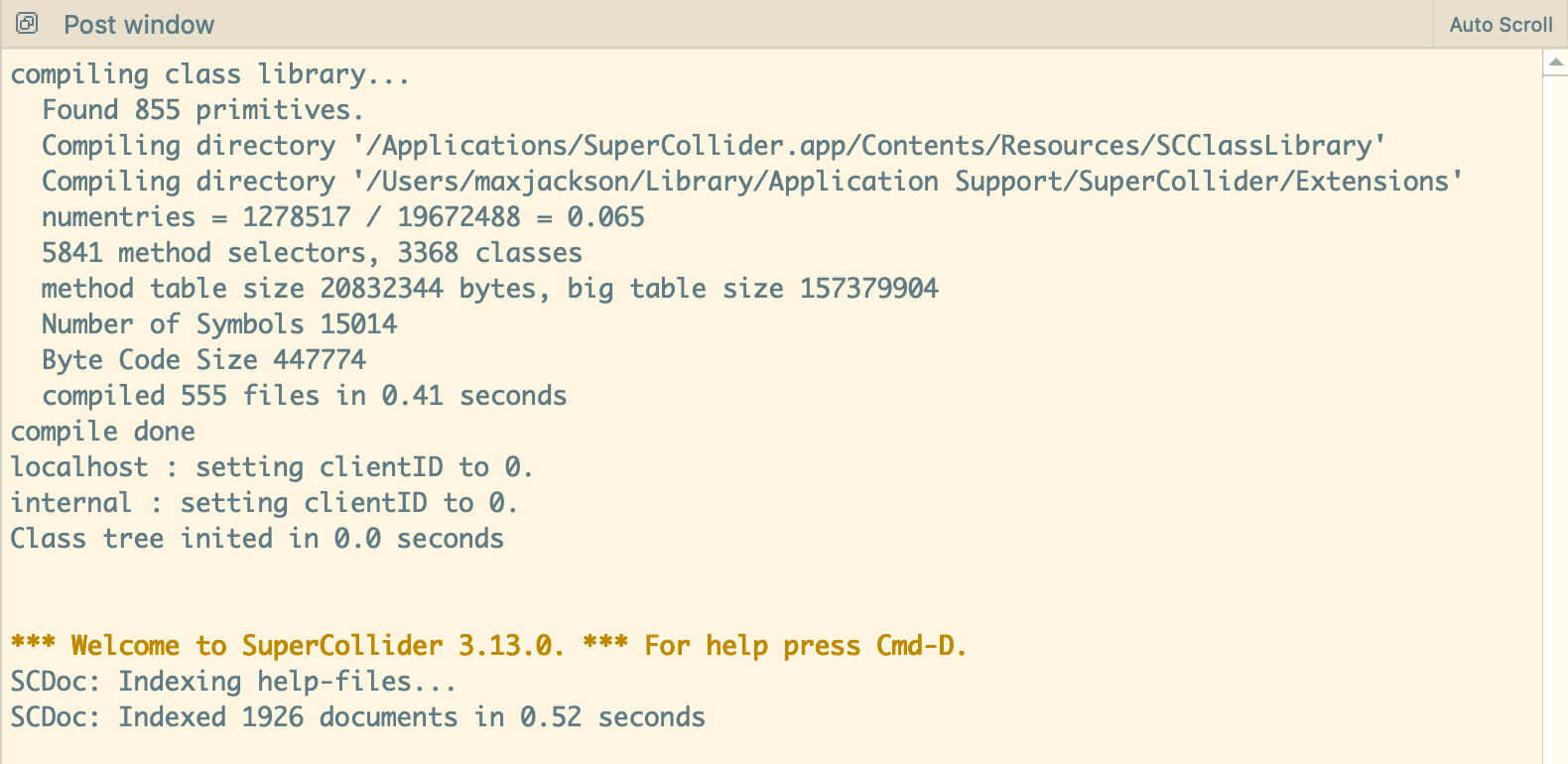Click the Post window title label

pos(139,25)
